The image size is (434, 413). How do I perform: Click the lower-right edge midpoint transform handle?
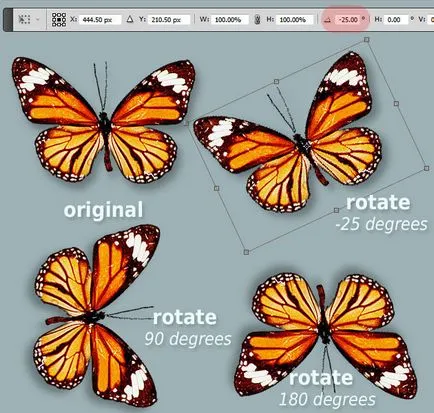[x=336, y=210]
